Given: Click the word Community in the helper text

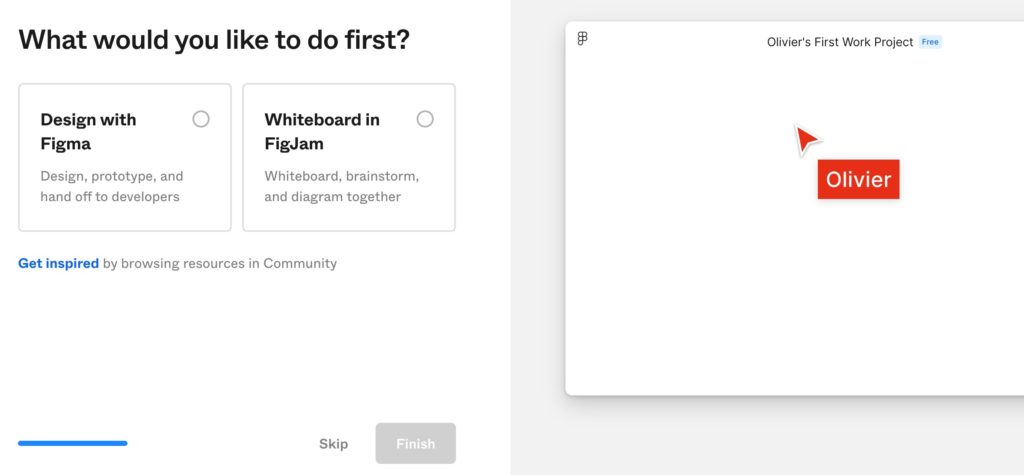Looking at the screenshot, I should (300, 264).
